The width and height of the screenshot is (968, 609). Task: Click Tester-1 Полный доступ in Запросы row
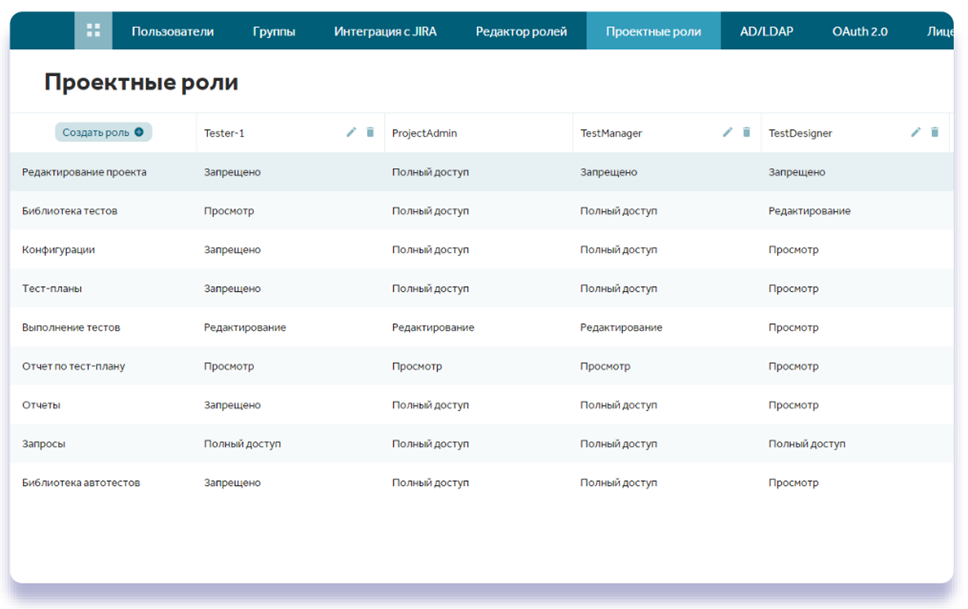click(x=243, y=443)
